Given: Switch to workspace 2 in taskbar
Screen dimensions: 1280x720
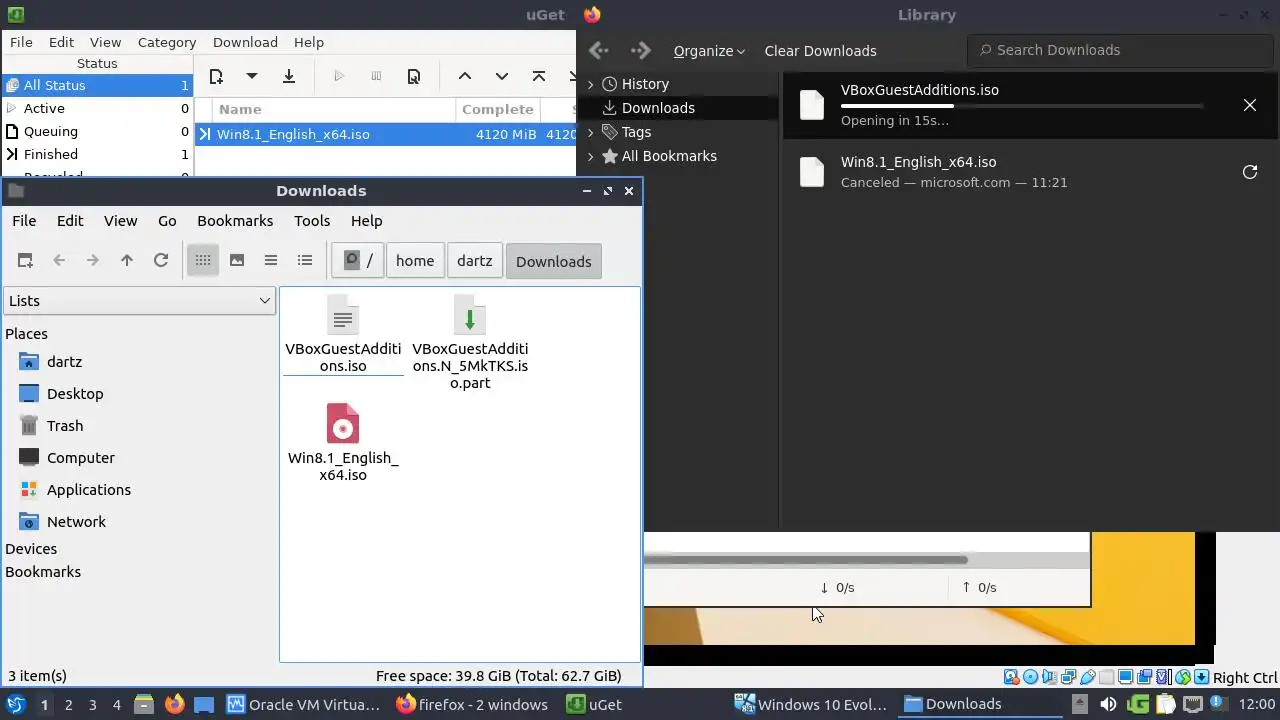Looking at the screenshot, I should pyautogui.click(x=68, y=704).
